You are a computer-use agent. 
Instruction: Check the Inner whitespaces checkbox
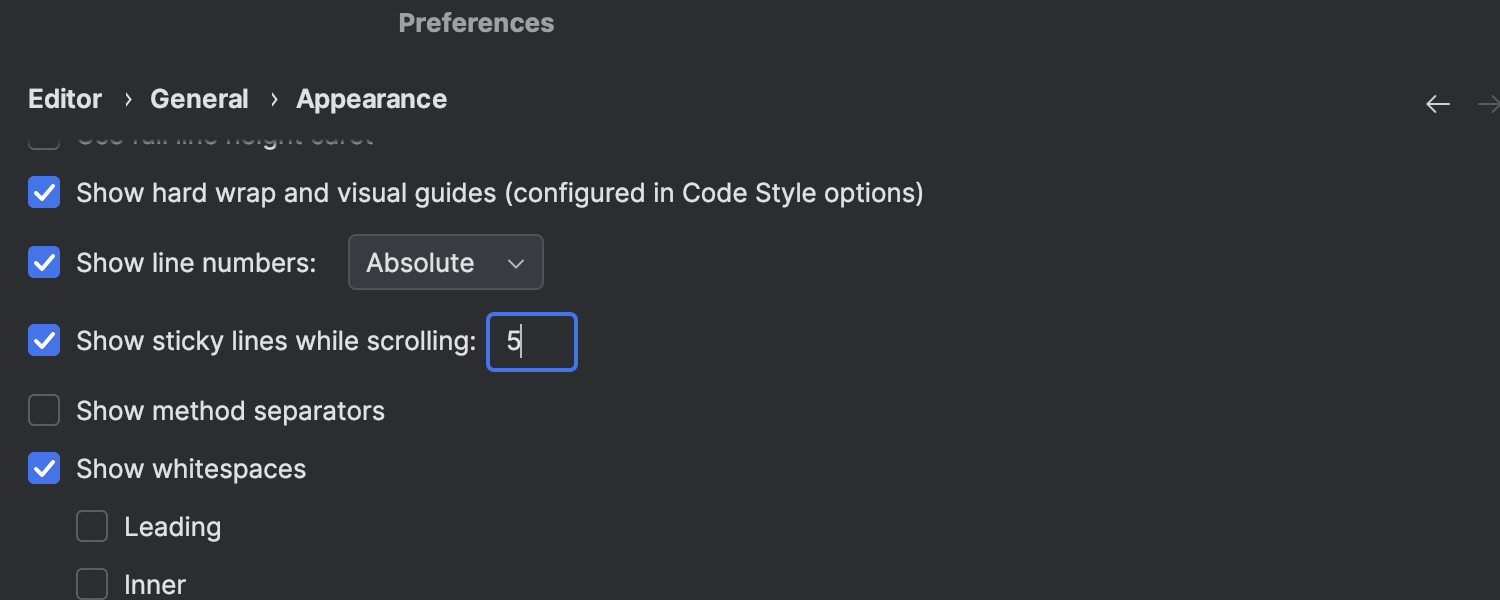tap(92, 584)
